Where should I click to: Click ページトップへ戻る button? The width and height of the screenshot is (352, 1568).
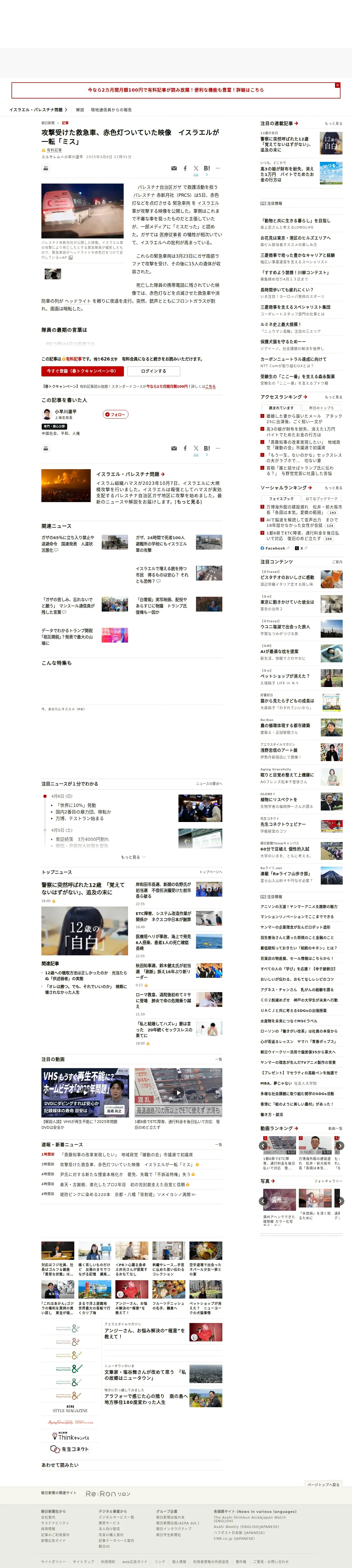tap(323, 1485)
